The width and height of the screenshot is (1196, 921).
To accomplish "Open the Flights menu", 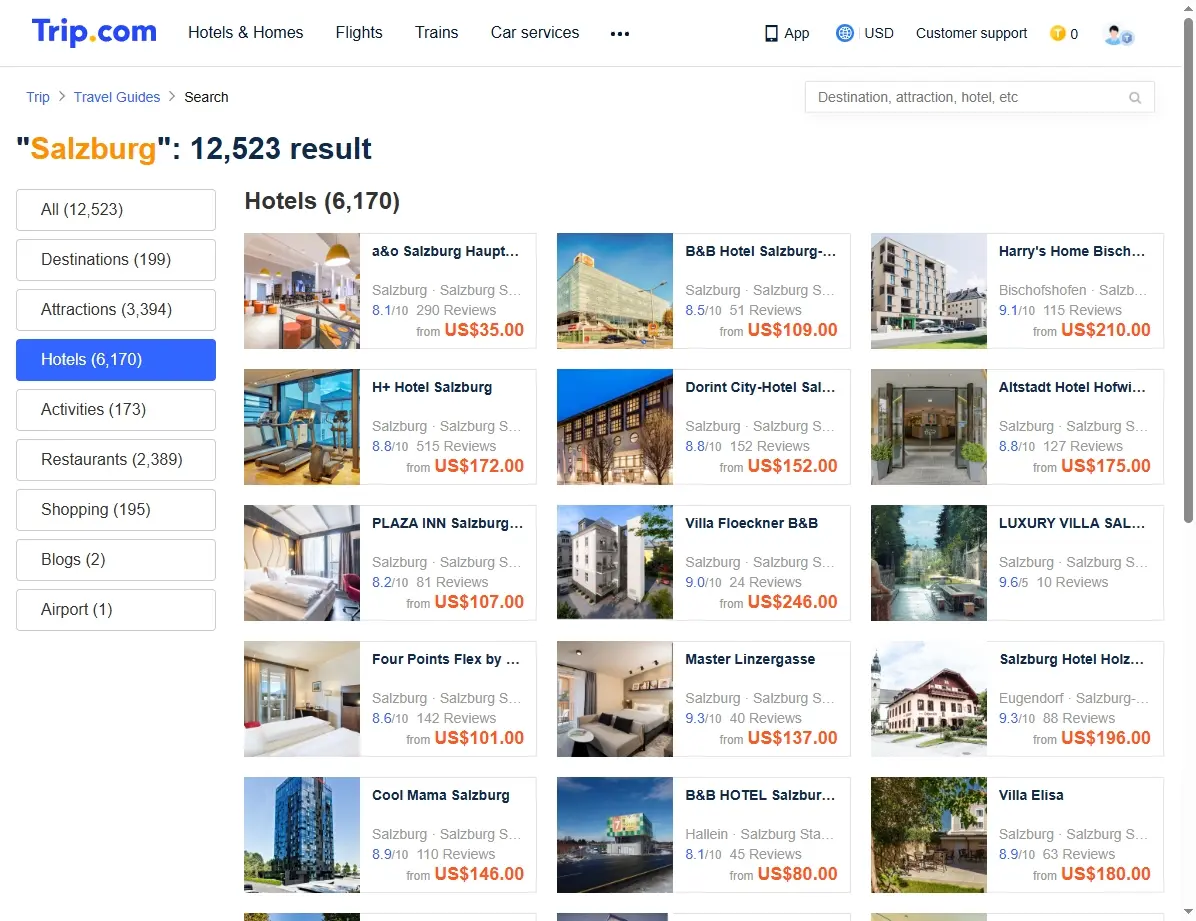I will [358, 33].
